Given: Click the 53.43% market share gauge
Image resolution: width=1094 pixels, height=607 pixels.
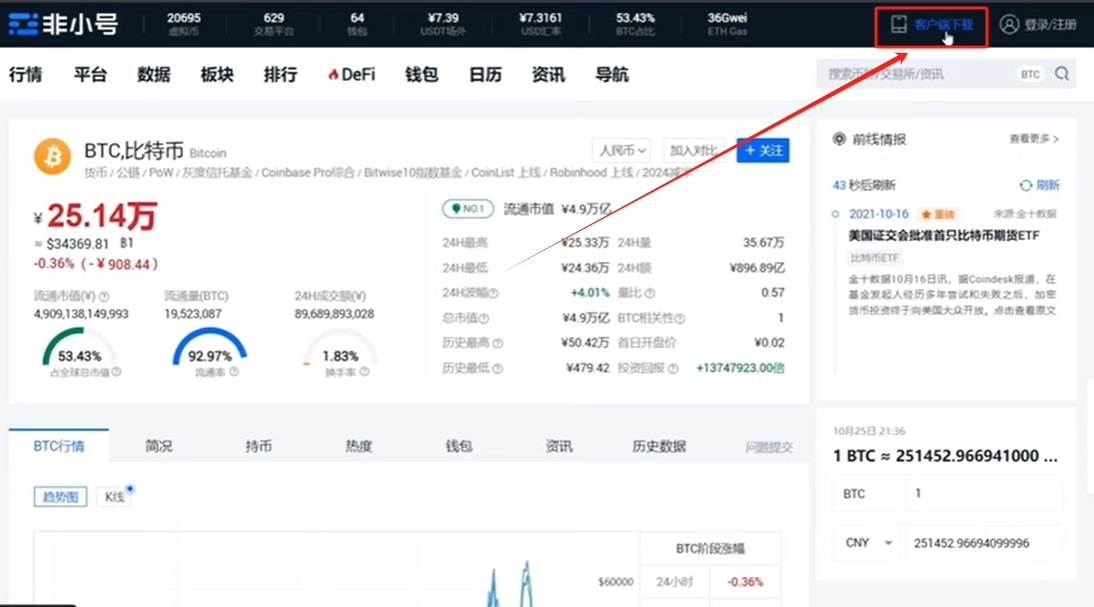Looking at the screenshot, I should pos(79,347).
